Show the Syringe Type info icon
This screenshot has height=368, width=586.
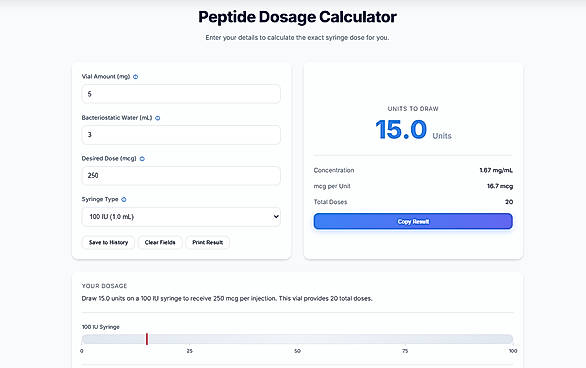point(124,200)
